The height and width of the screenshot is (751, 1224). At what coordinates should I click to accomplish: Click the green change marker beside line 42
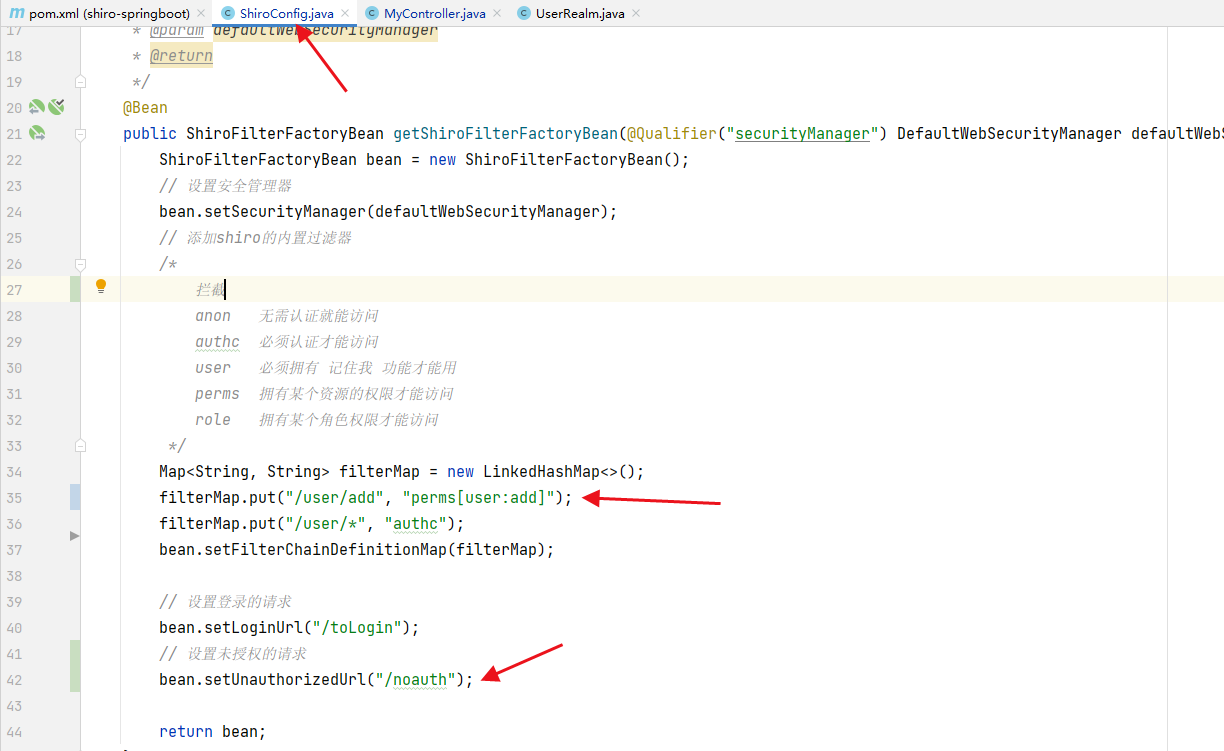click(x=75, y=667)
